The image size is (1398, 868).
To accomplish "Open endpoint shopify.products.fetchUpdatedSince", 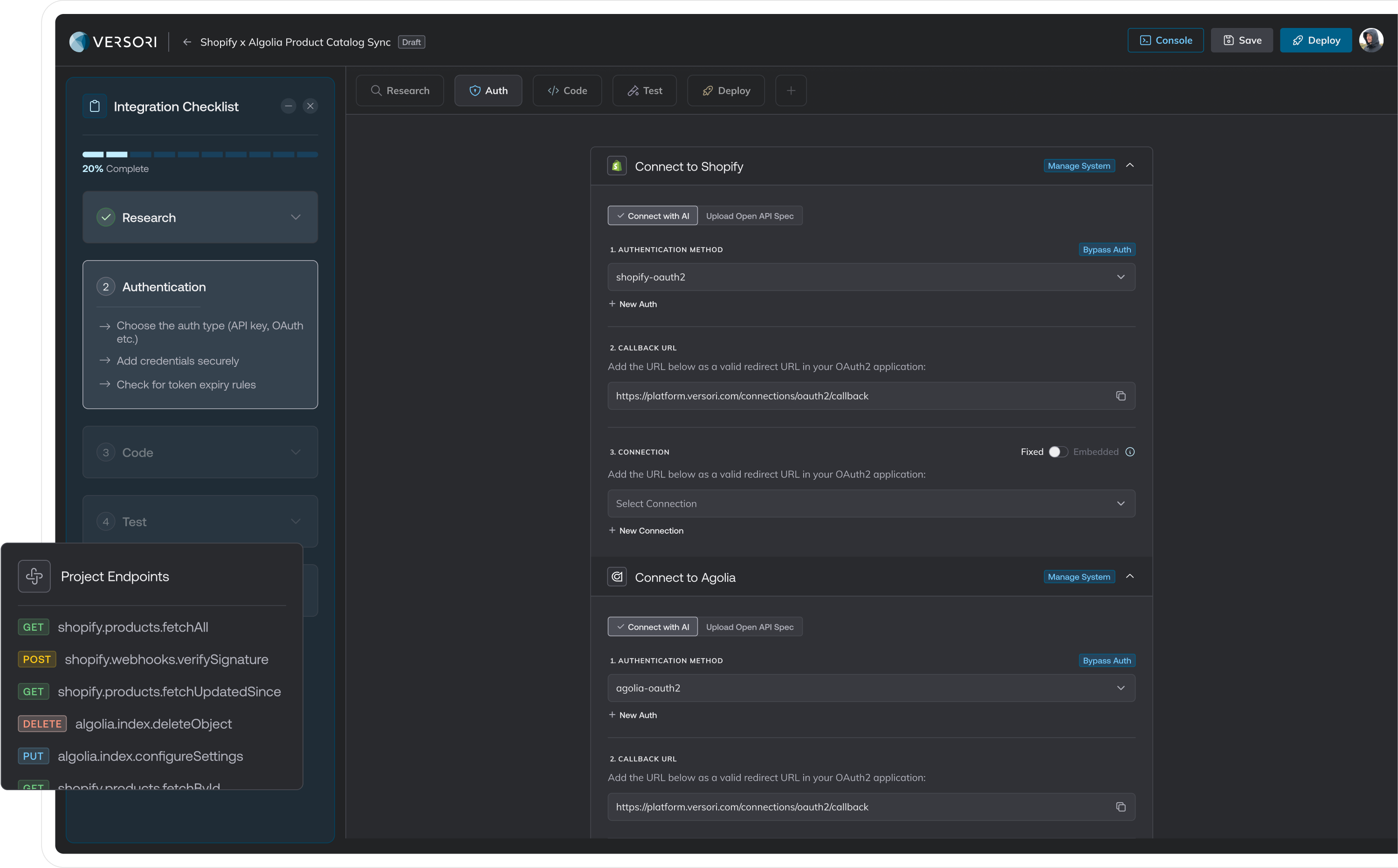I will point(169,691).
